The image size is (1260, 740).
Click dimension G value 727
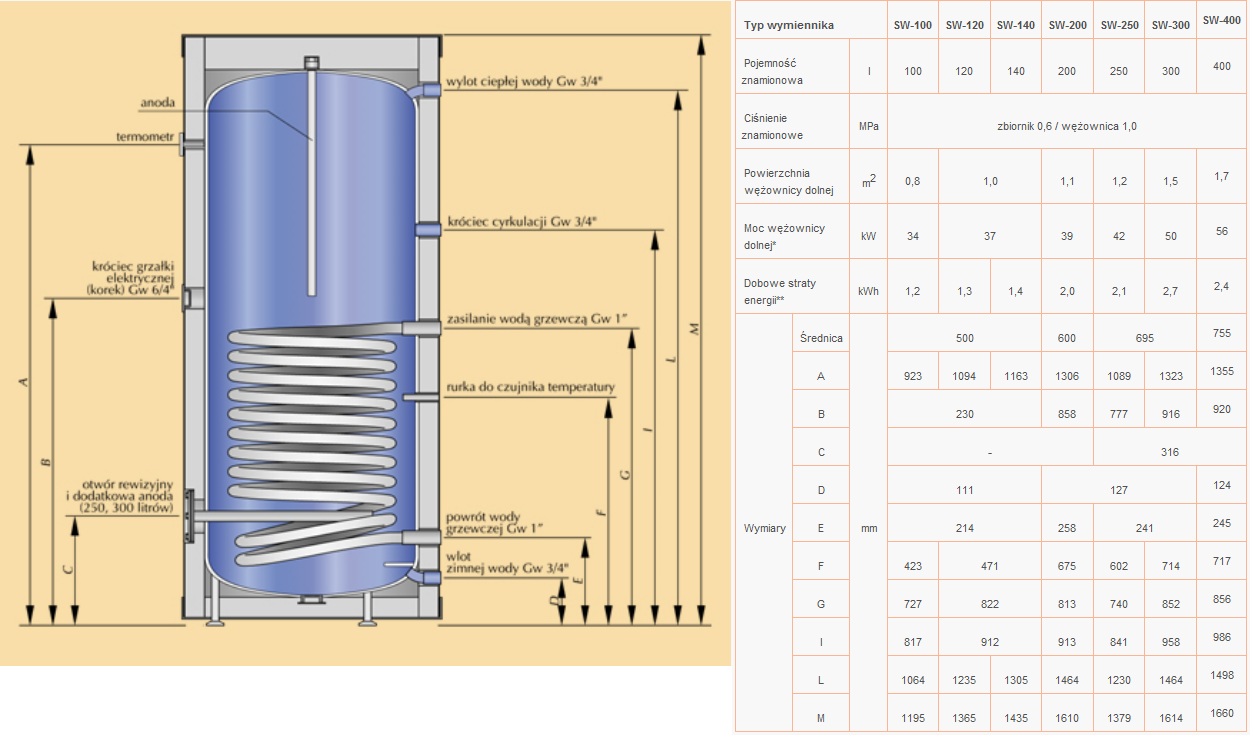pyautogui.click(x=912, y=604)
